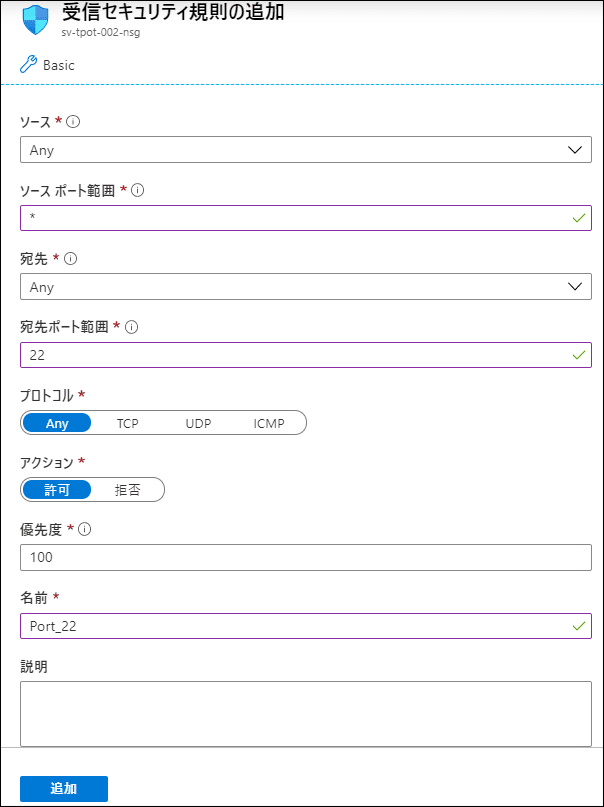604x807 pixels.
Task: Click green checkmark in 名前 field
Action: coord(577,626)
